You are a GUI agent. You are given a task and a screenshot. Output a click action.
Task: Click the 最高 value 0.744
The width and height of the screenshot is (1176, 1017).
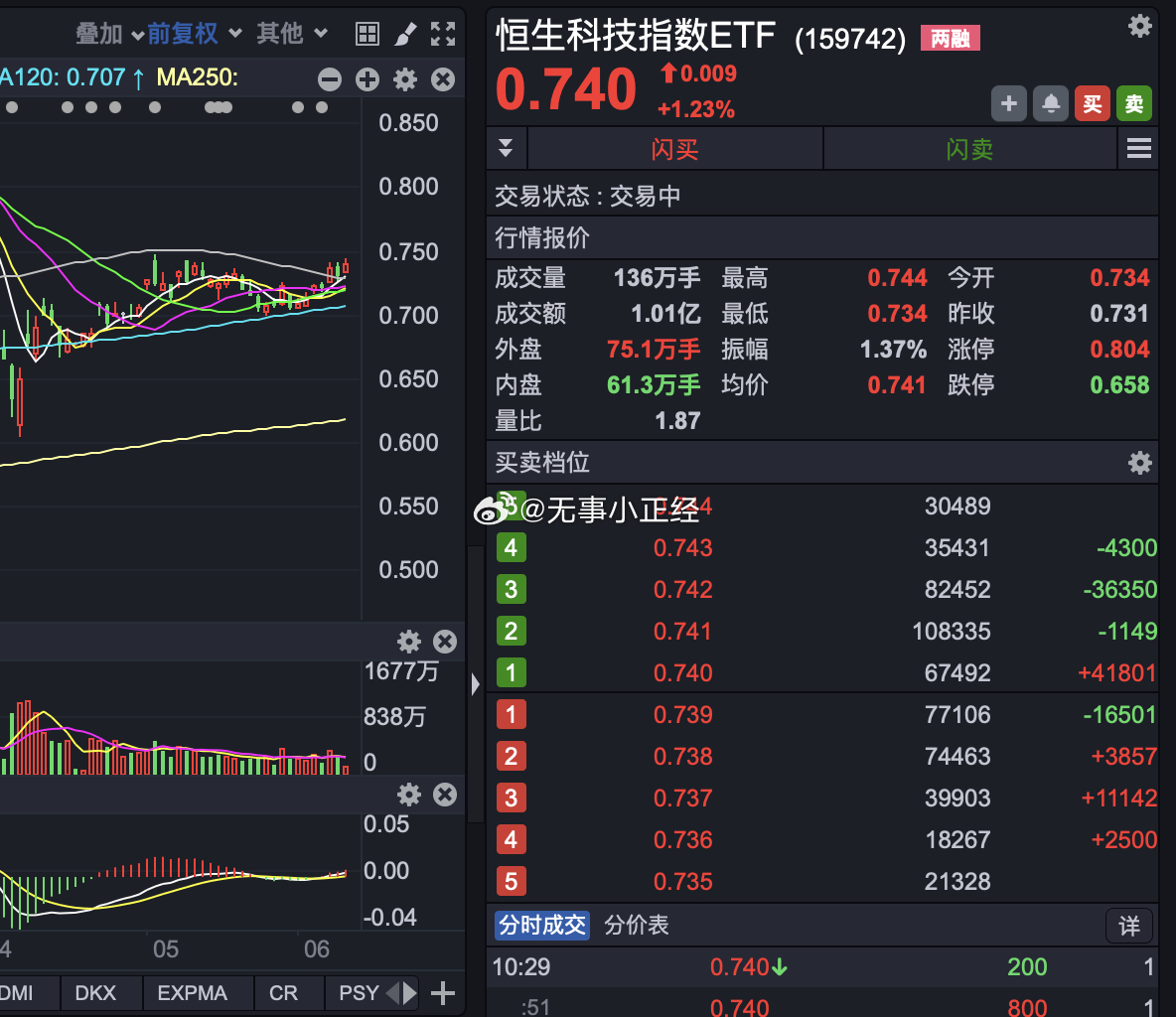pos(897,278)
